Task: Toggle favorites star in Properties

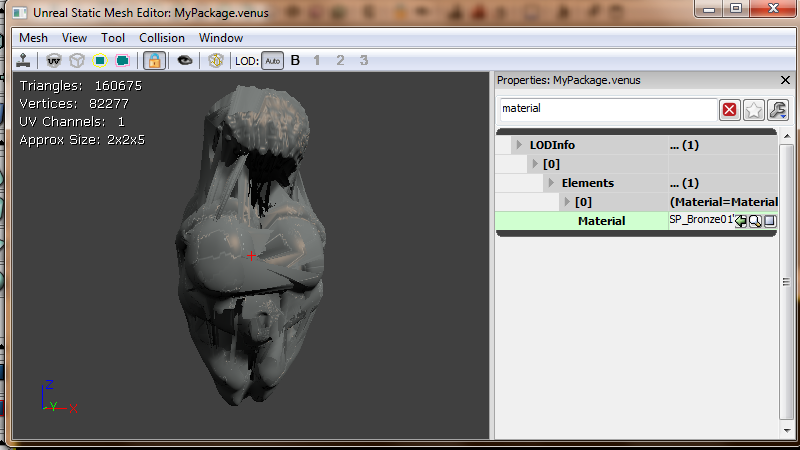Action: (x=754, y=110)
